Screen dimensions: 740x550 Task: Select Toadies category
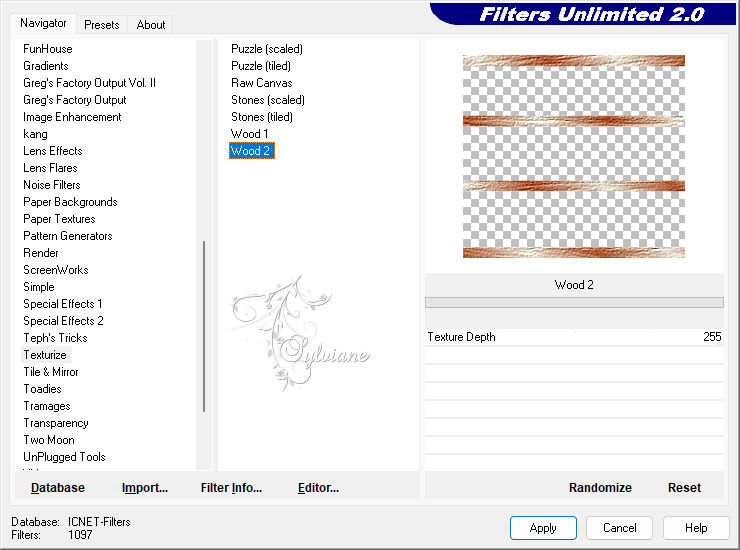tap(42, 389)
